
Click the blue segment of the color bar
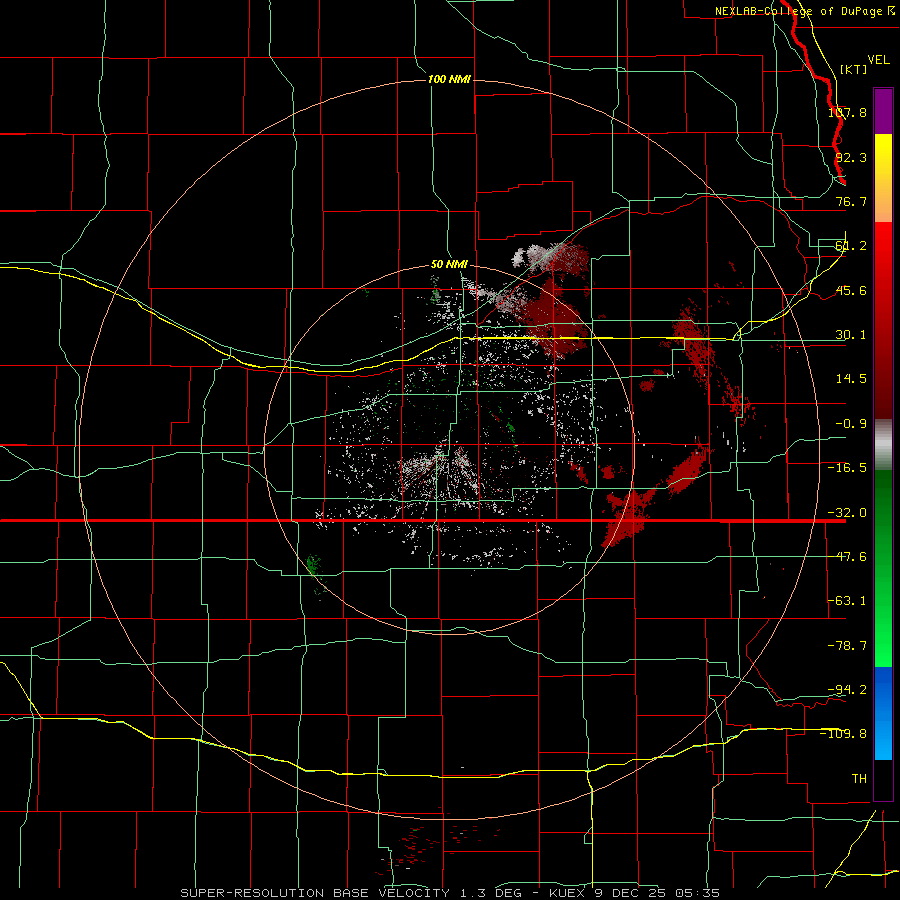click(883, 713)
